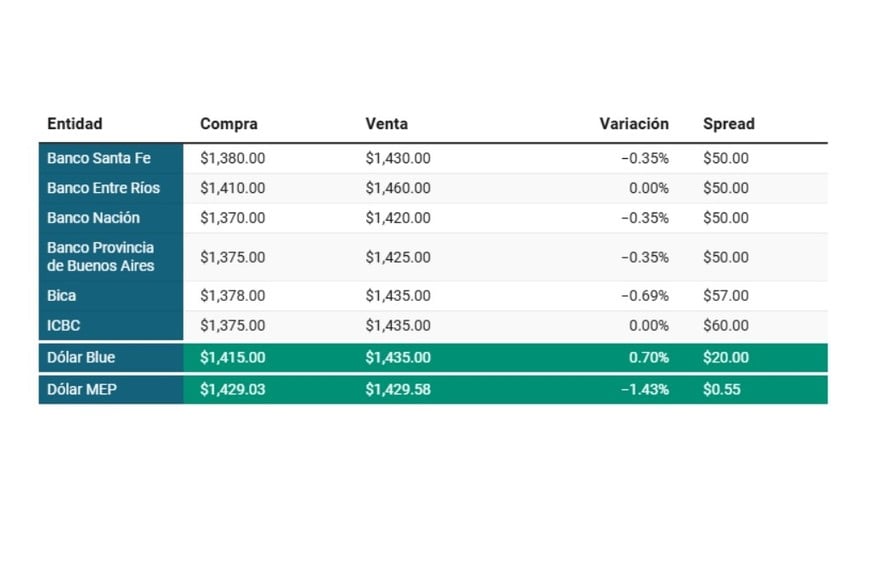Click the Dólar MEP row label
This screenshot has width=870, height=578.
[x=82, y=390]
